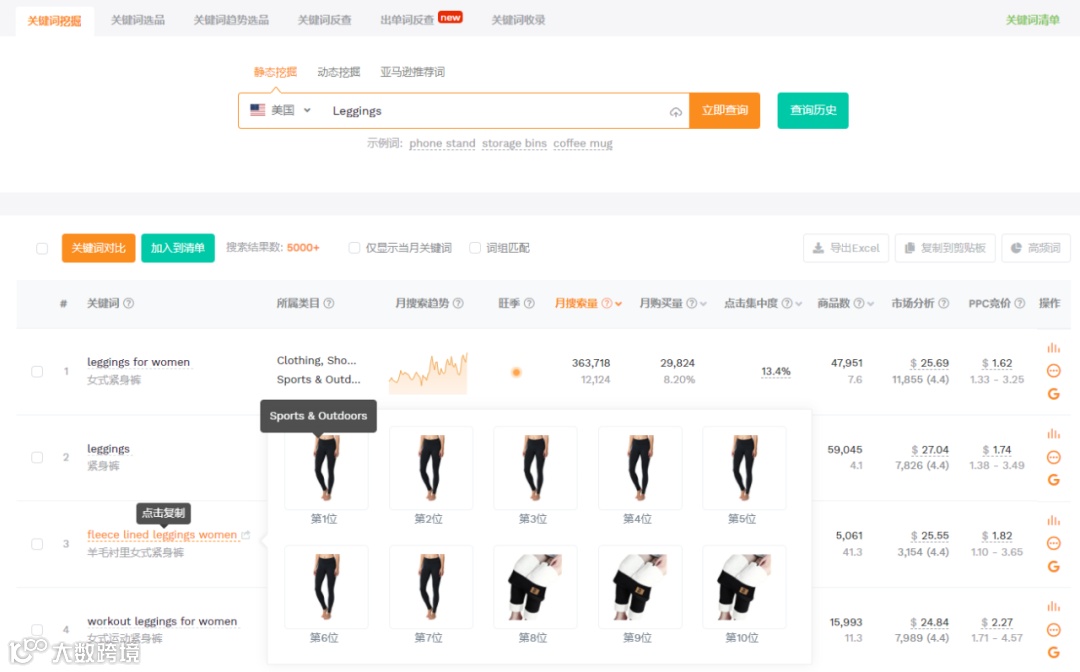The image size is (1080, 672).
Task: Toggle the select-all checkbox above the table
Action: (42, 249)
